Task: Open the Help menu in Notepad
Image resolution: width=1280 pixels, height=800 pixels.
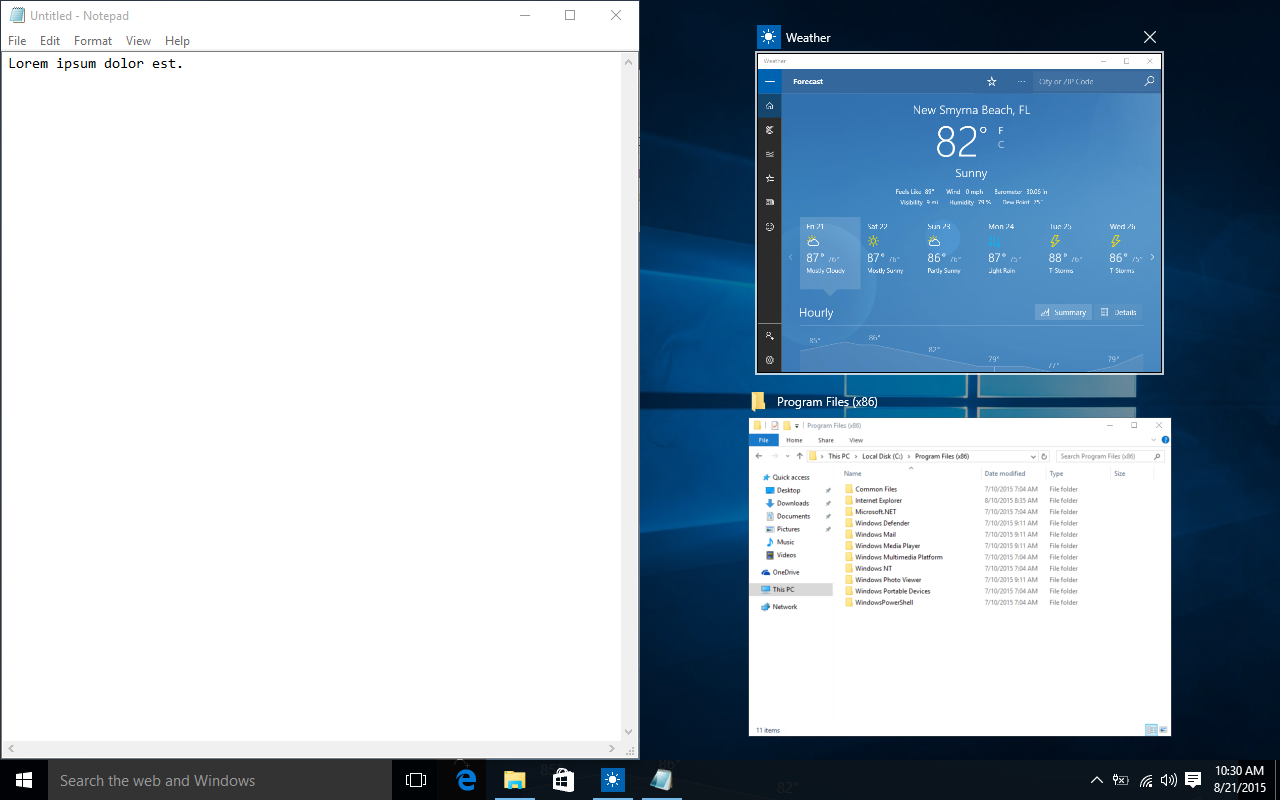Action: (x=177, y=41)
